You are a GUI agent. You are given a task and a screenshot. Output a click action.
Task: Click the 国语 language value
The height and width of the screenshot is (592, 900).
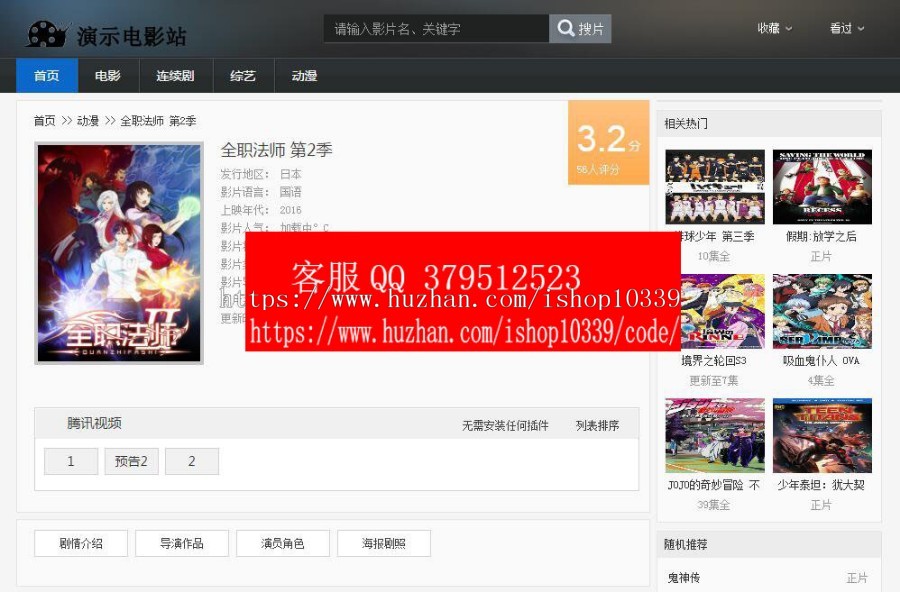290,192
